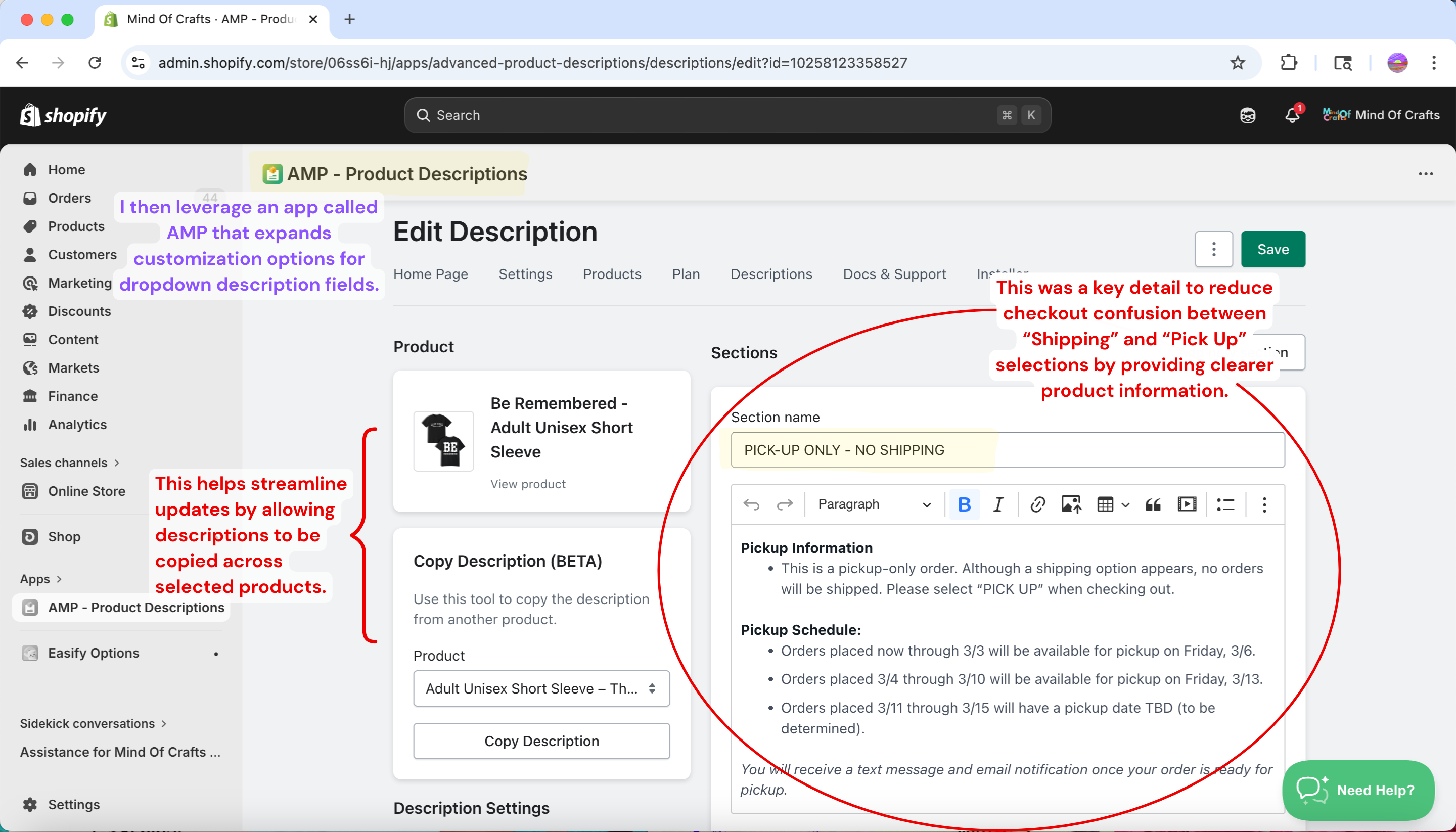Apply italic formatting in the editor

(998, 504)
